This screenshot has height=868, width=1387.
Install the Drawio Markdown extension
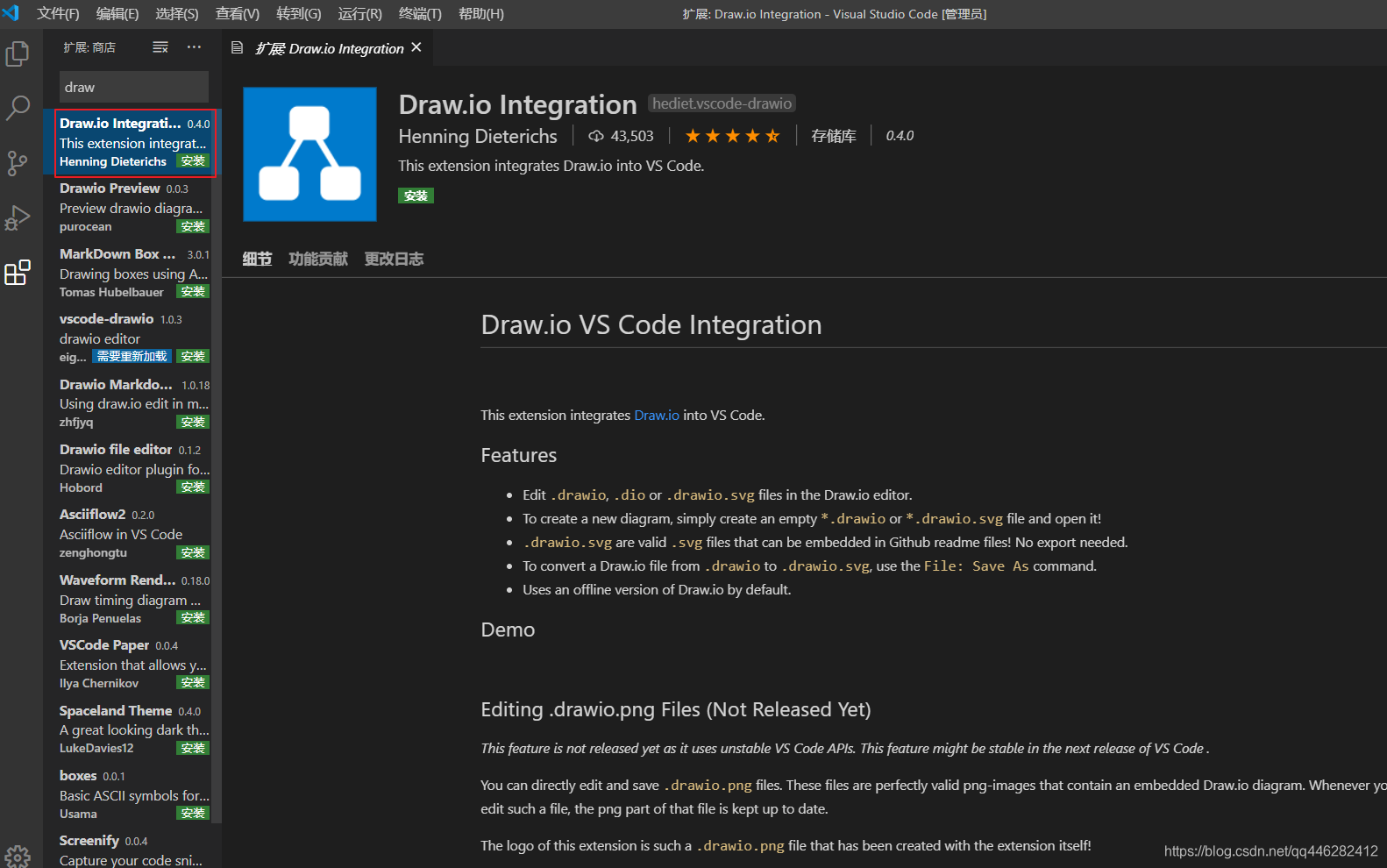tap(193, 423)
